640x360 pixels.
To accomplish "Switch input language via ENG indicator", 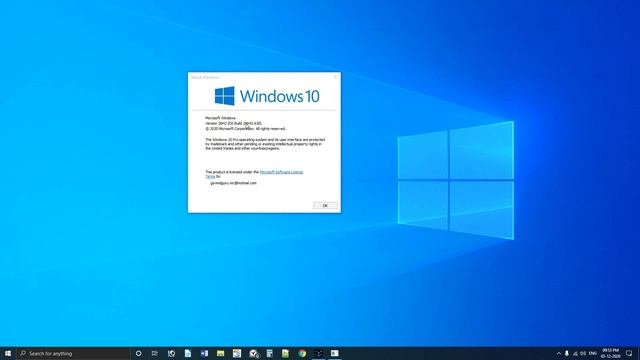I will pos(593,353).
